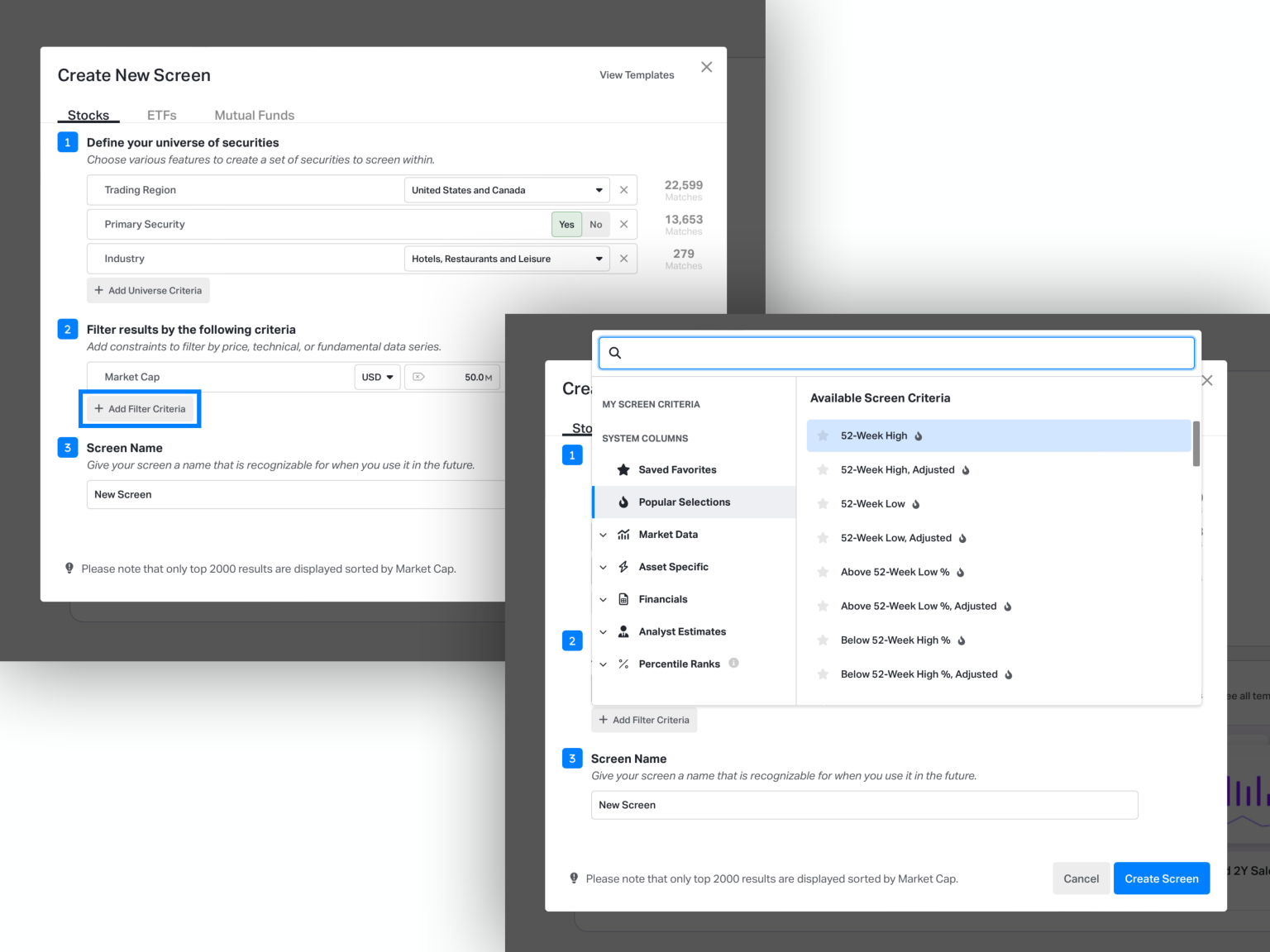Click the criteria list scrollbar
The height and width of the screenshot is (952, 1270).
click(x=1196, y=444)
